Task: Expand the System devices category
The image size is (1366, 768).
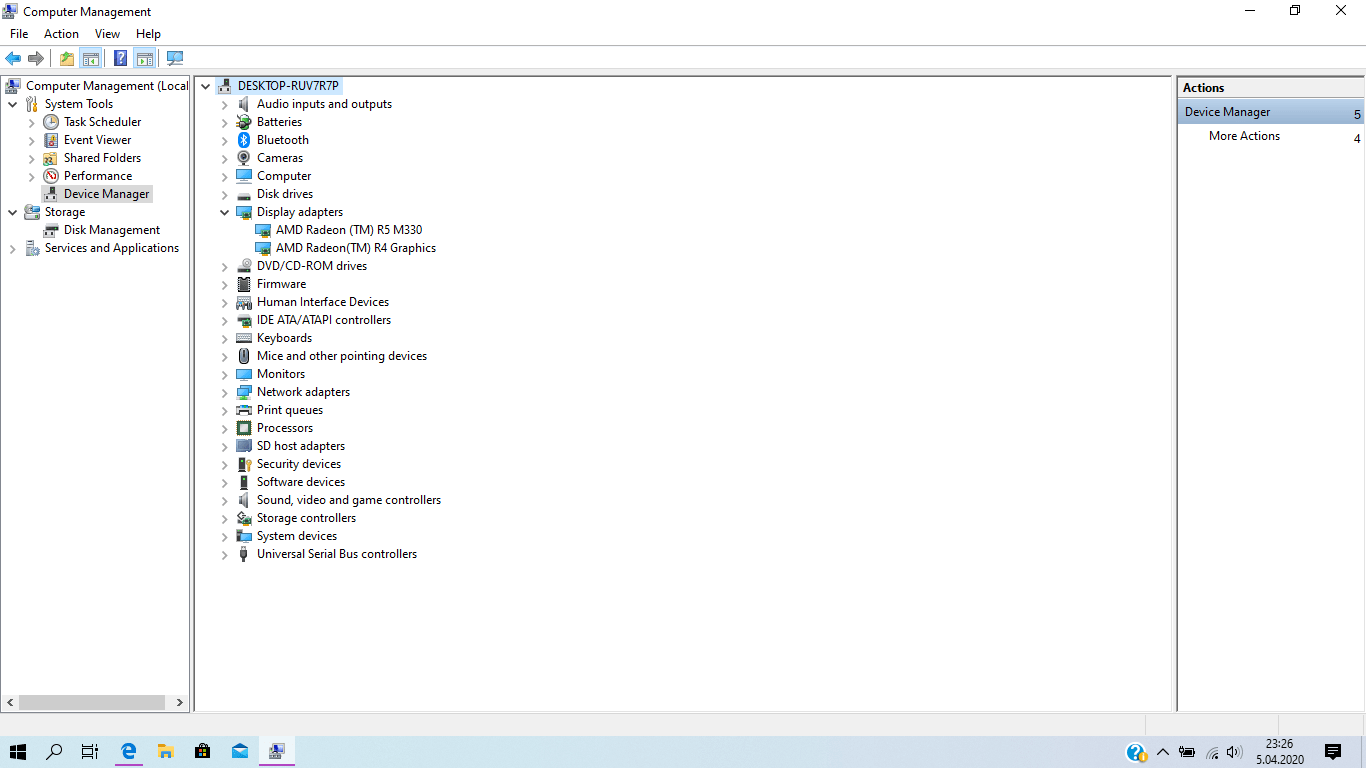Action: click(x=225, y=536)
